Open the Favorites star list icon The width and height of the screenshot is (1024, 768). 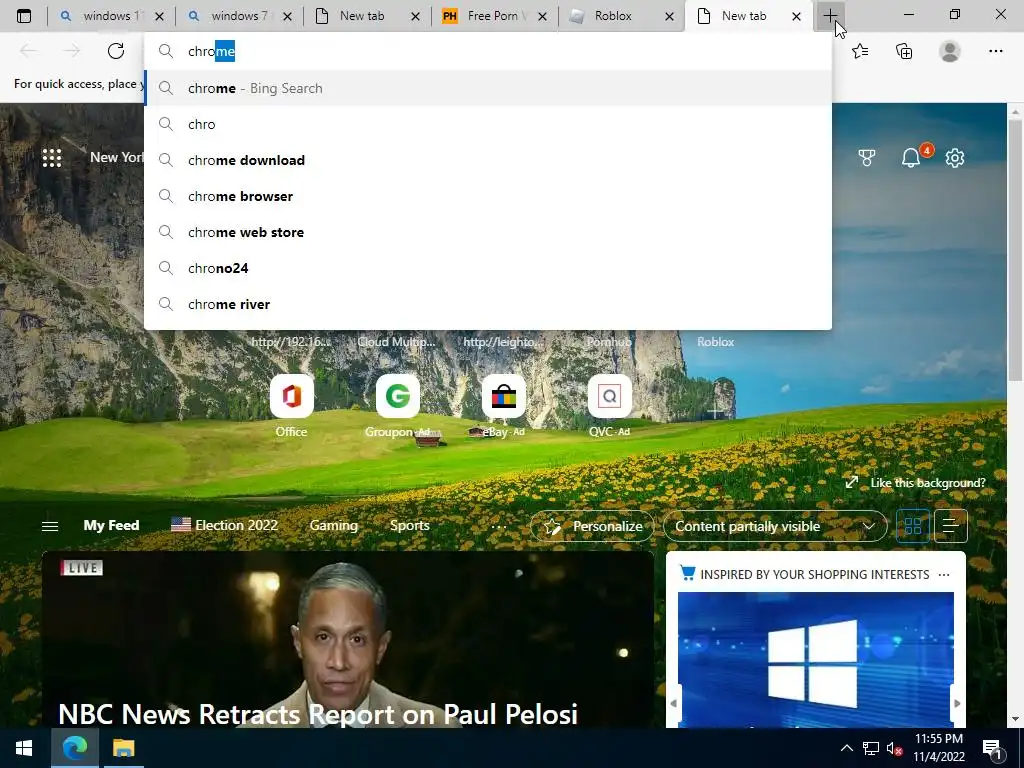click(860, 51)
